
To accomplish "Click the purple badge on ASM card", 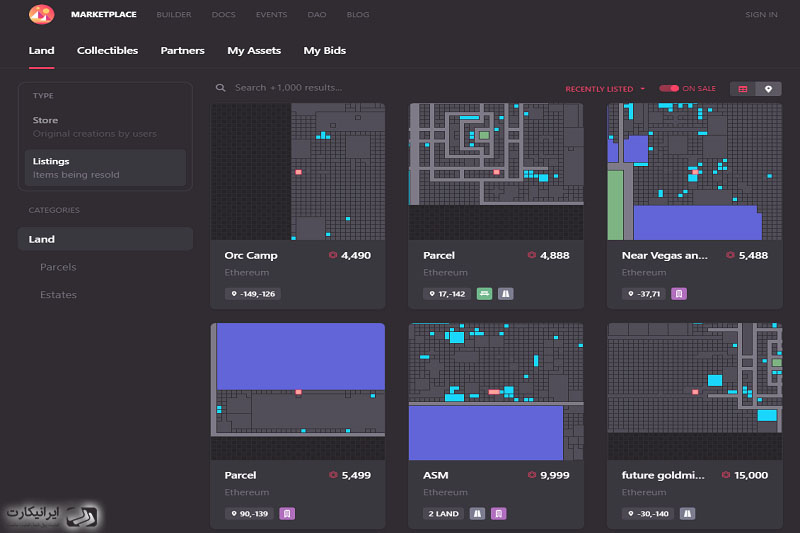I will [x=498, y=514].
